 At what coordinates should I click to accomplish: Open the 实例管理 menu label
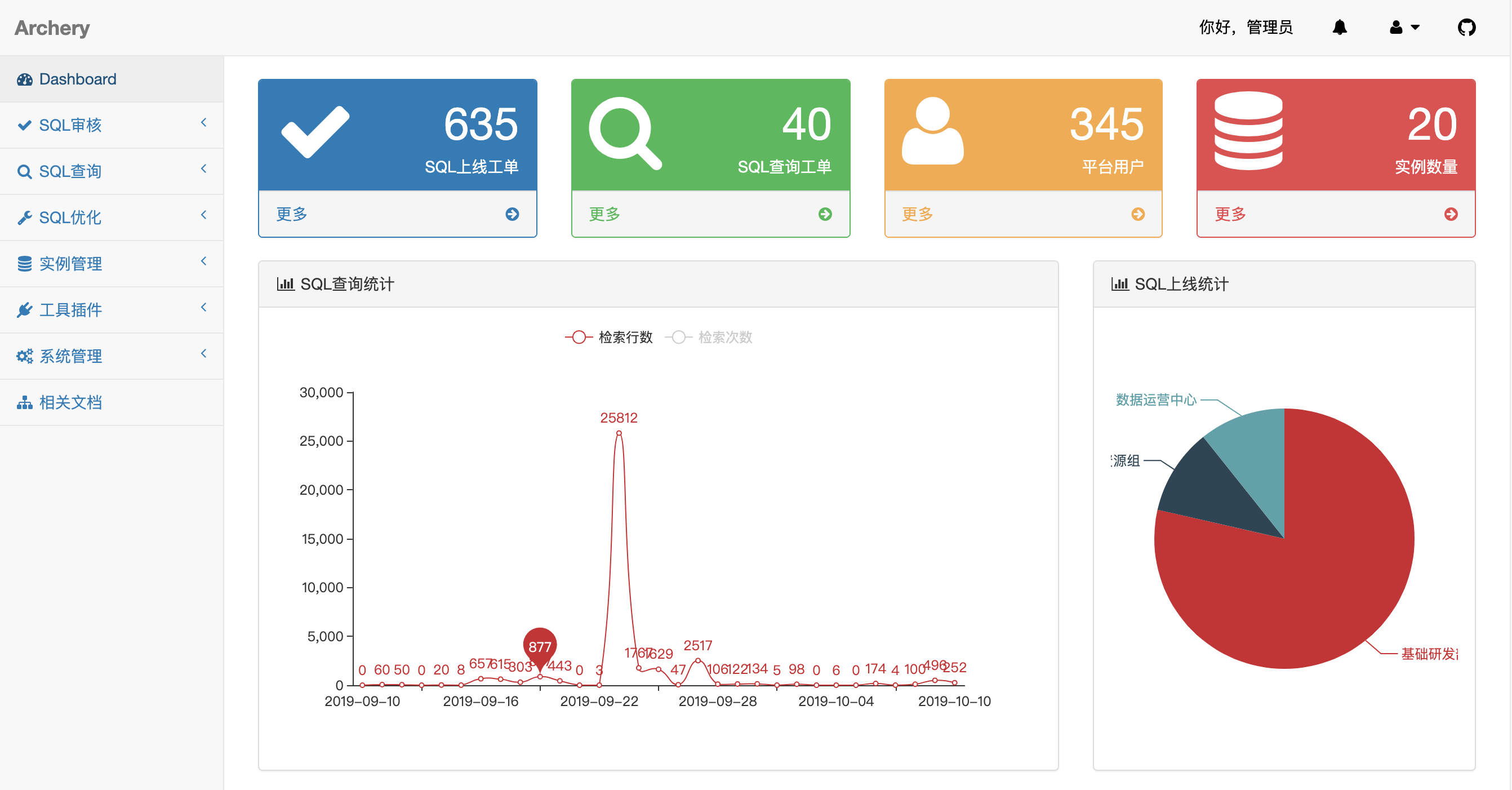70,264
